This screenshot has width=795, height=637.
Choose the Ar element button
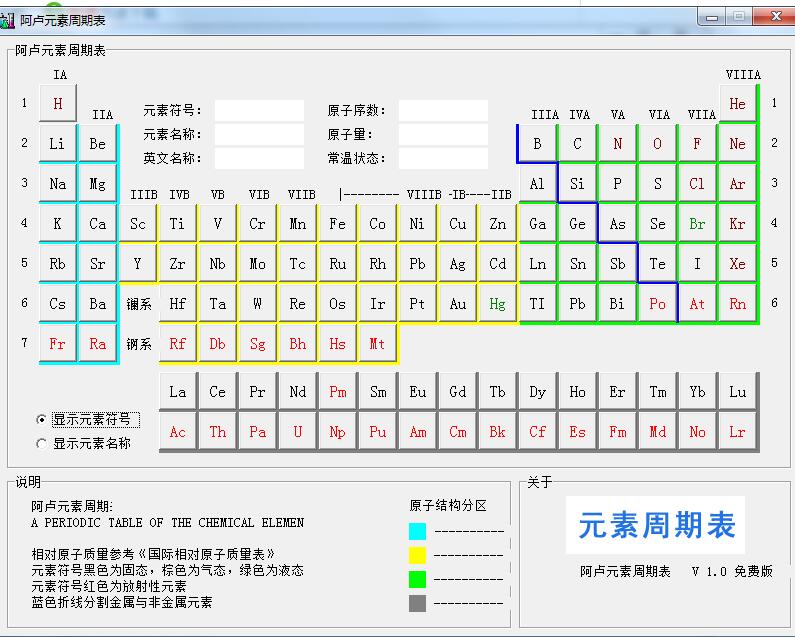[x=738, y=184]
